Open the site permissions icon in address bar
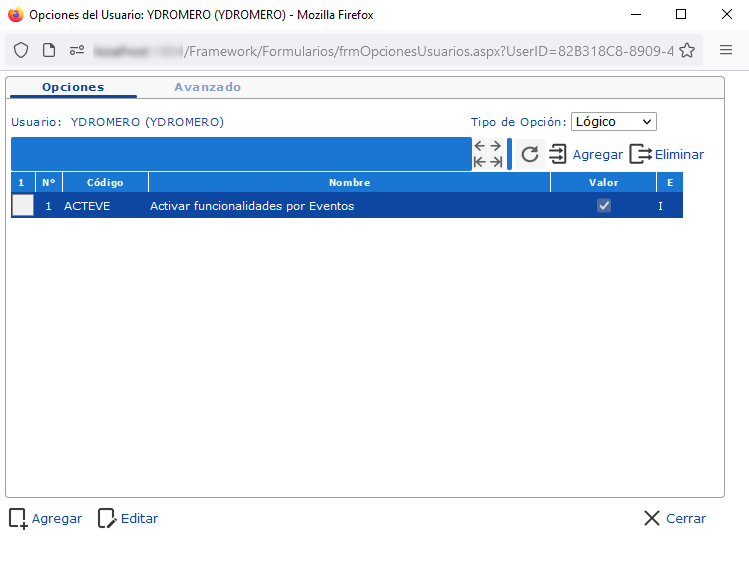Viewport: 749px width, 570px height. tap(76, 50)
